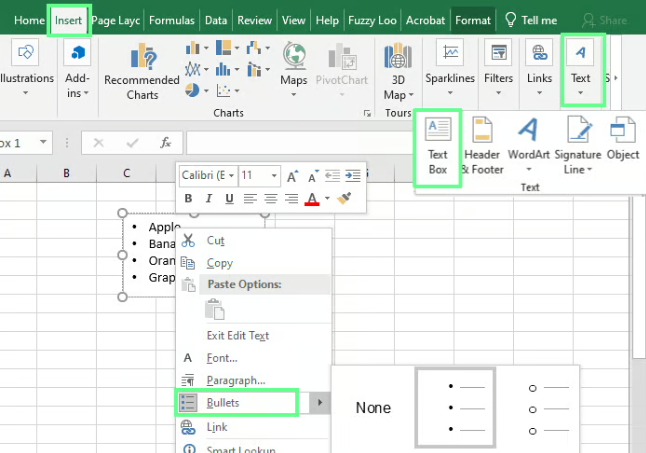The height and width of the screenshot is (453, 646).
Task: Select None bullet option
Action: pyautogui.click(x=373, y=408)
